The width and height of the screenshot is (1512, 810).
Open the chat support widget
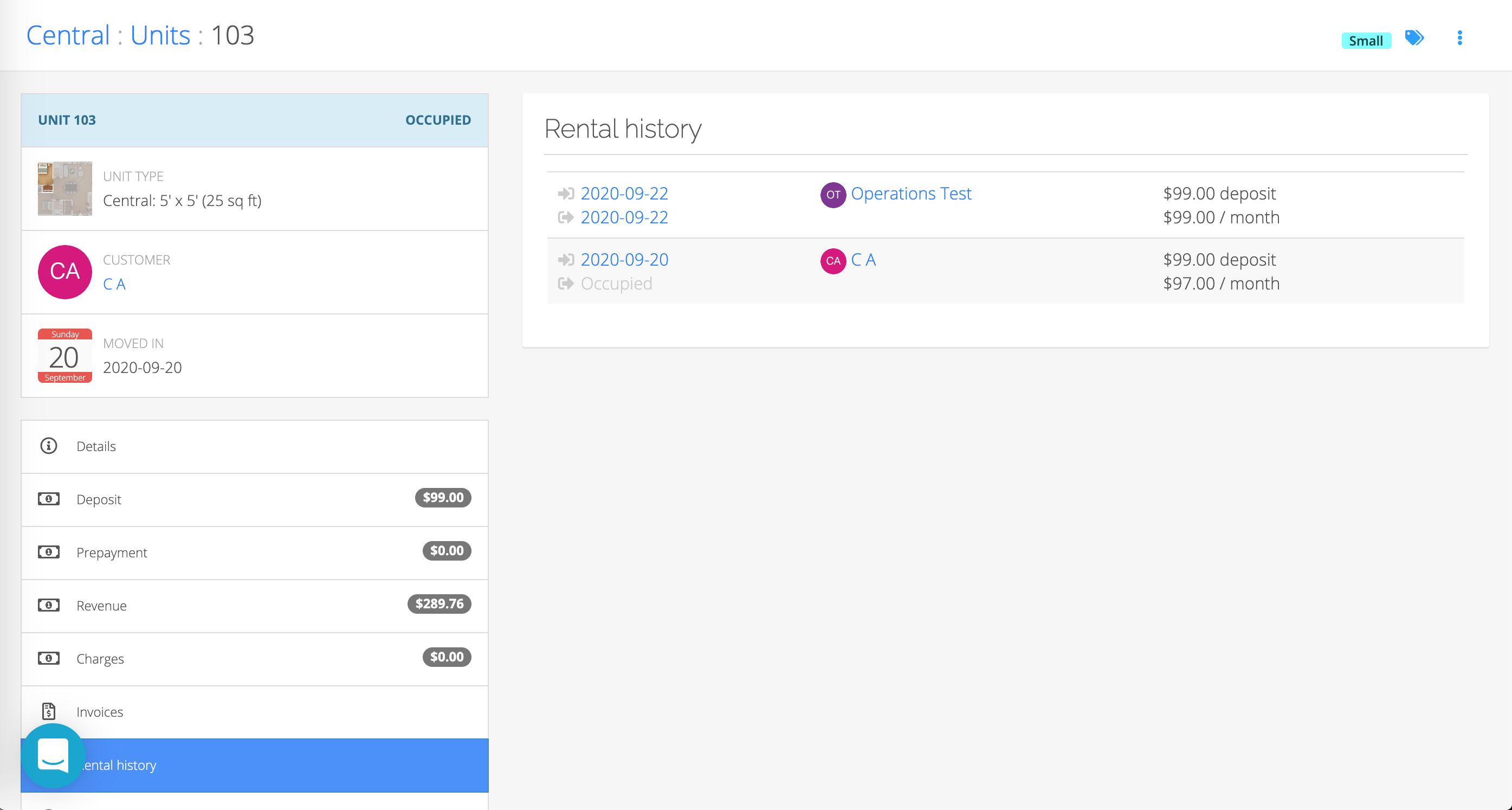point(54,755)
